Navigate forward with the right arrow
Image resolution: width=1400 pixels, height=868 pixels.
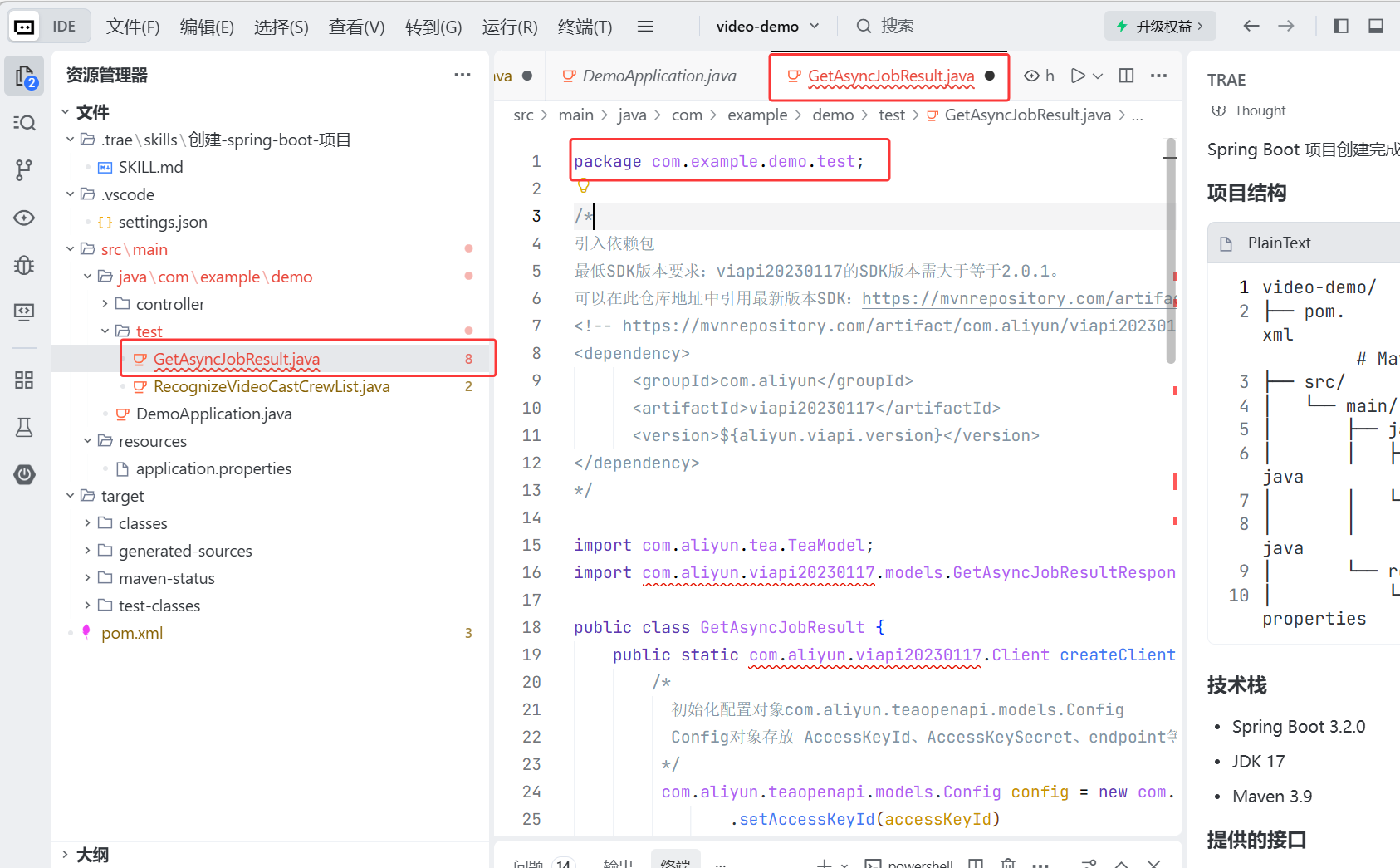point(1286,27)
